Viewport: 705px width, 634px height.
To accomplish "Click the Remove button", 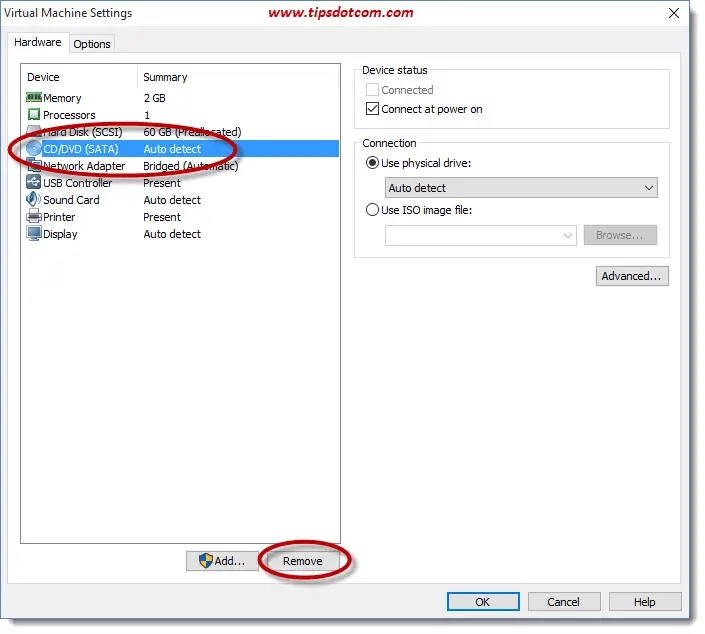I will click(x=302, y=561).
